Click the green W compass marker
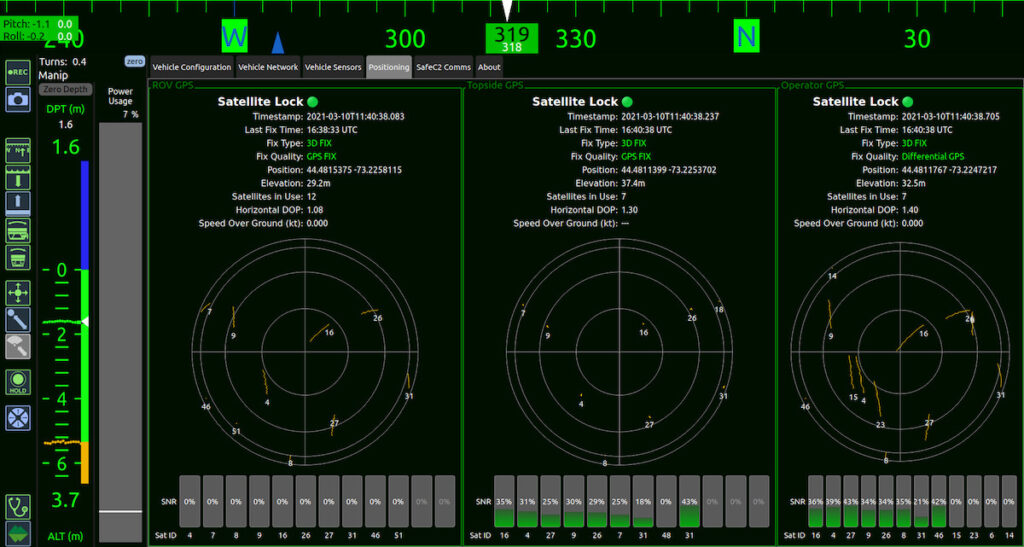The width and height of the screenshot is (1024, 547). (x=234, y=36)
